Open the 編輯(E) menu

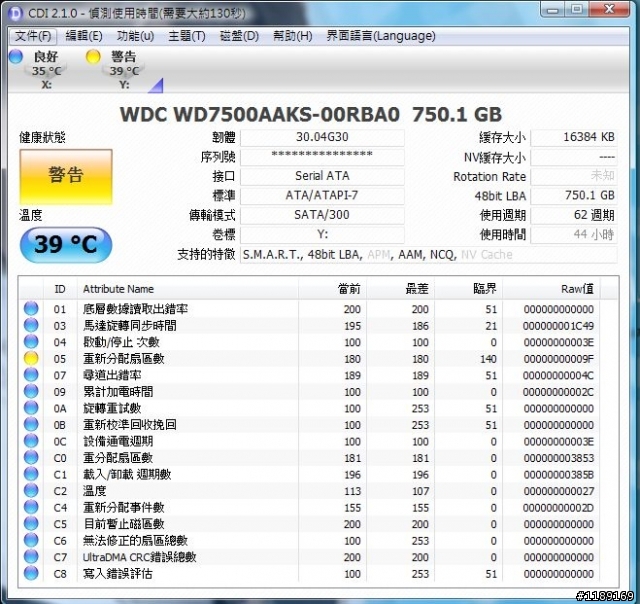pos(84,36)
